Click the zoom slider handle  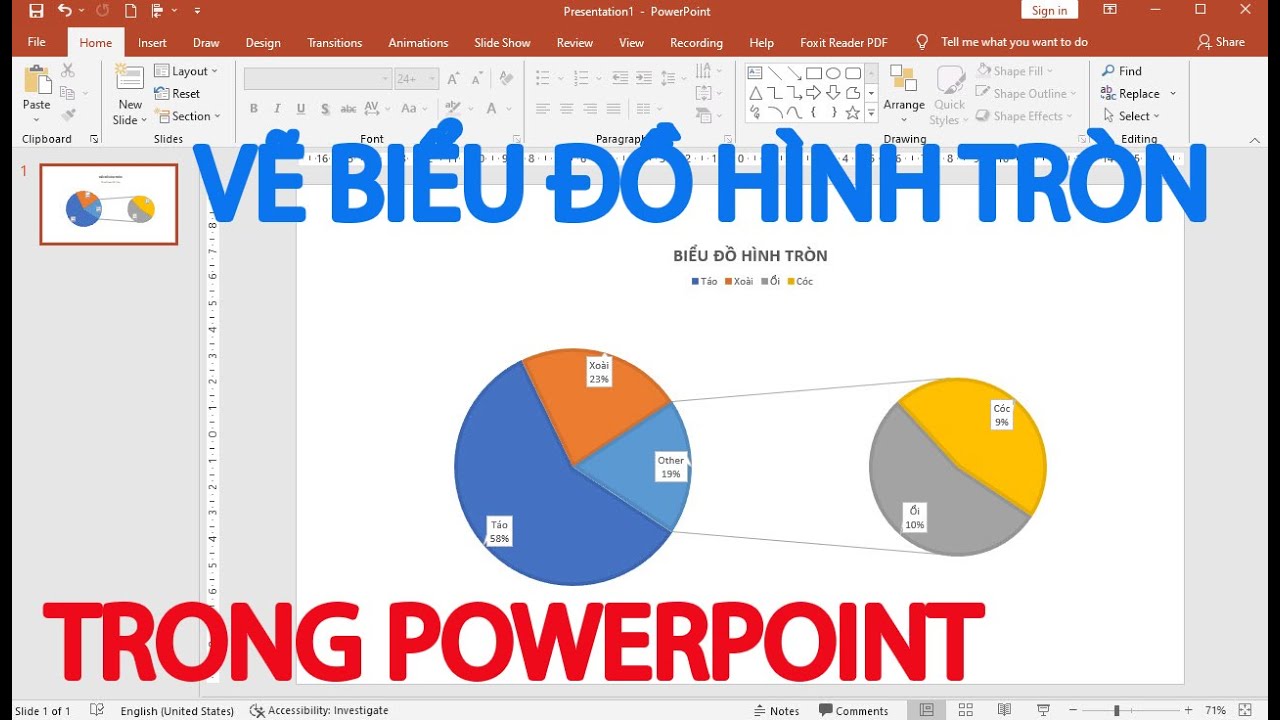pyautogui.click(x=1117, y=710)
